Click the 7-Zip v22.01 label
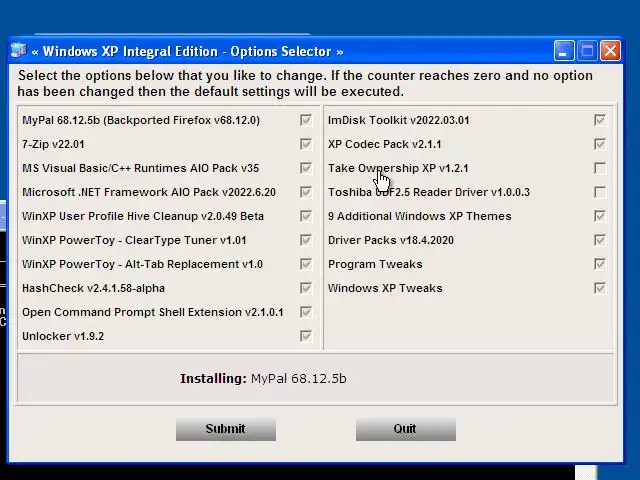640x480 pixels. coord(53,144)
